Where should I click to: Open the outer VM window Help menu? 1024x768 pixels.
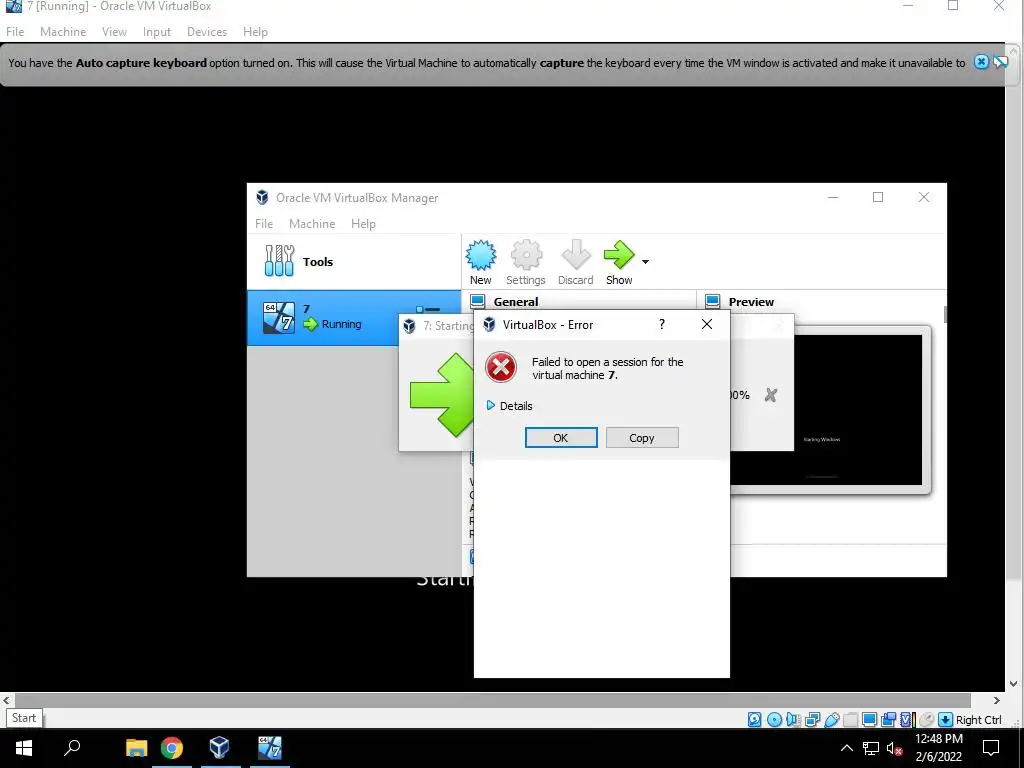(255, 31)
